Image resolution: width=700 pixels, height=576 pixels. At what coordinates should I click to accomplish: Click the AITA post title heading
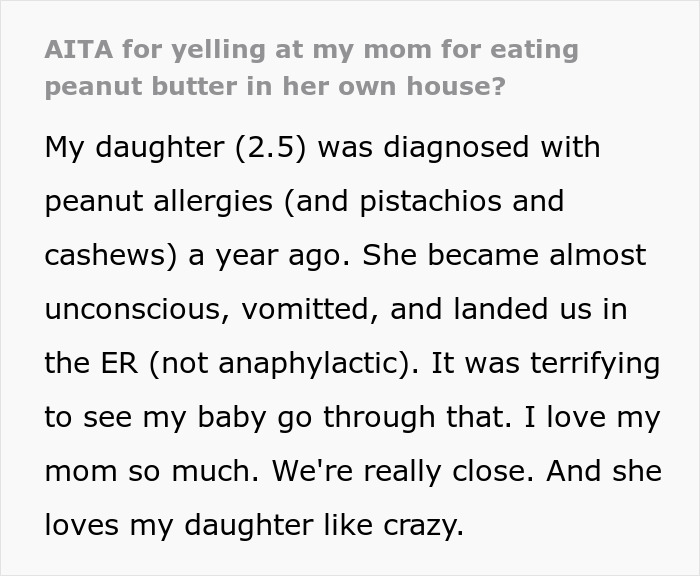point(310,67)
